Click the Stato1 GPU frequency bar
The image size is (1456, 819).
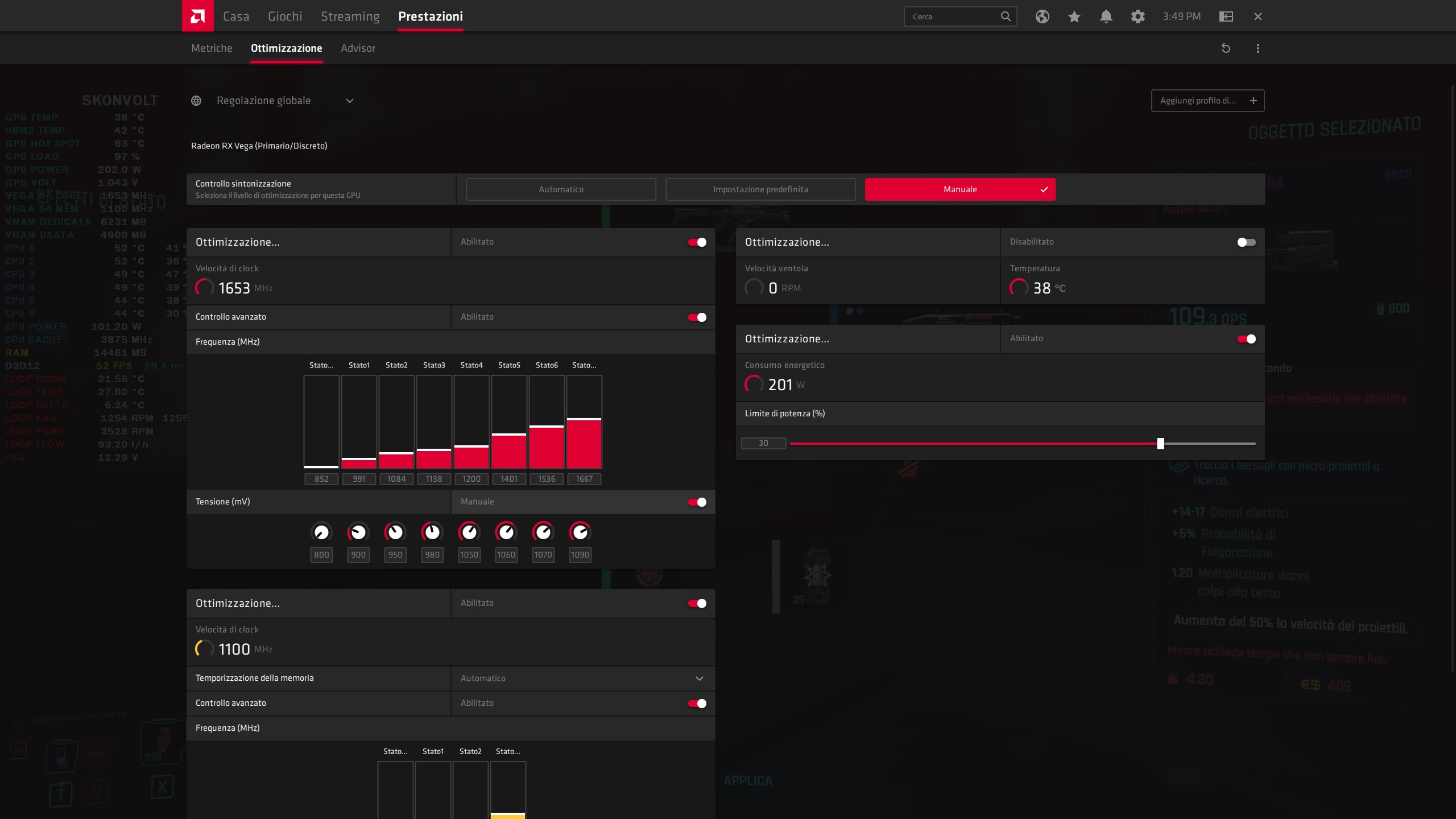click(x=359, y=422)
